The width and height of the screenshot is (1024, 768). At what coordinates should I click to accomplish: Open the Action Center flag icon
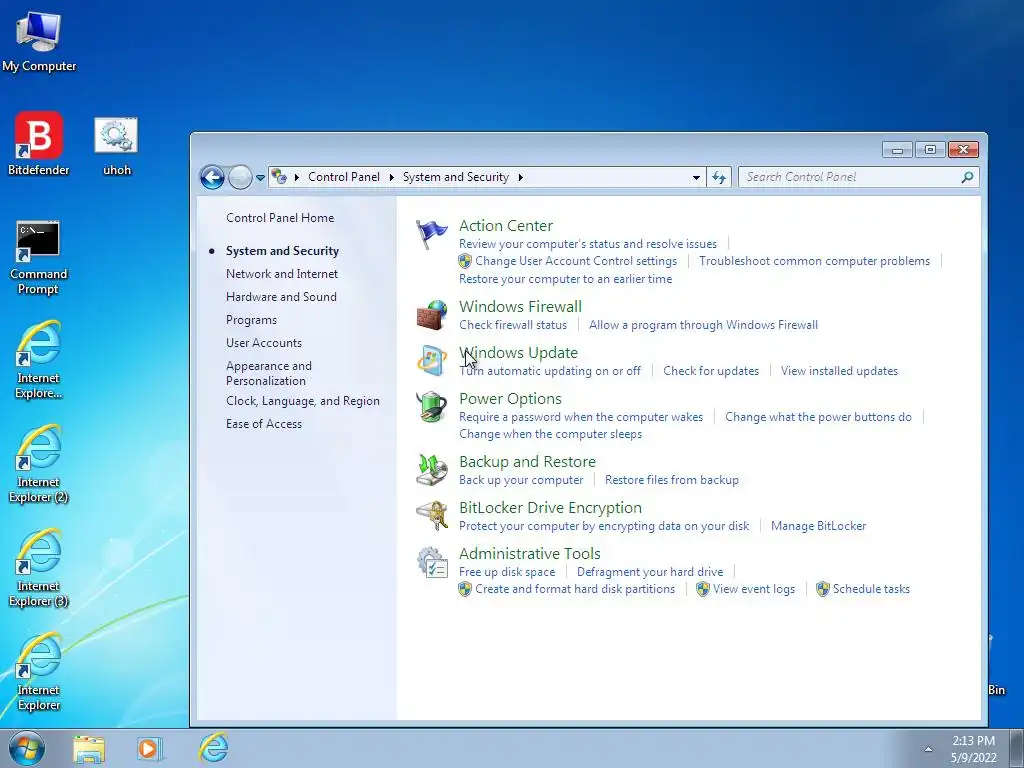click(x=432, y=234)
